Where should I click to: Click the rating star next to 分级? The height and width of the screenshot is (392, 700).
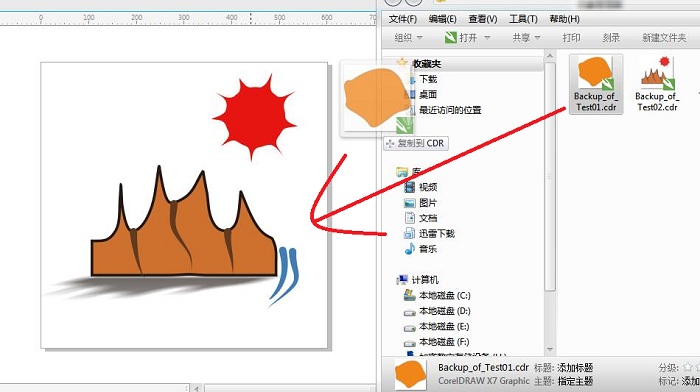688,367
